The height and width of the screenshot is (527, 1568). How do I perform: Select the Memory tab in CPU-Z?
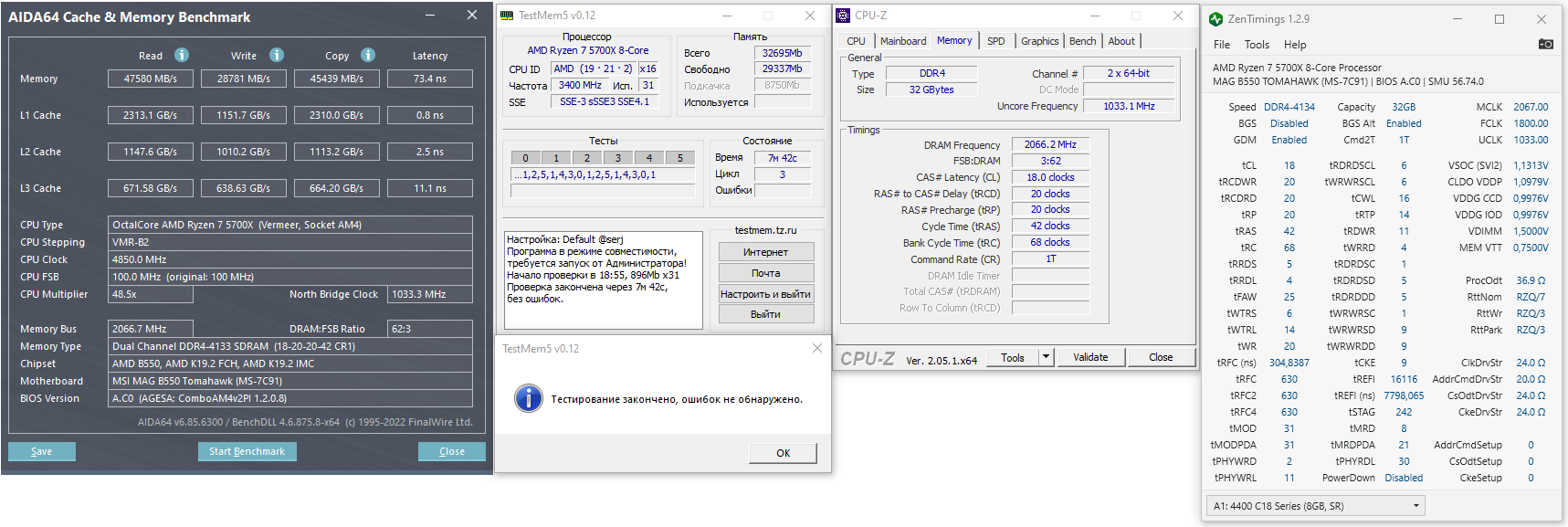pyautogui.click(x=954, y=40)
